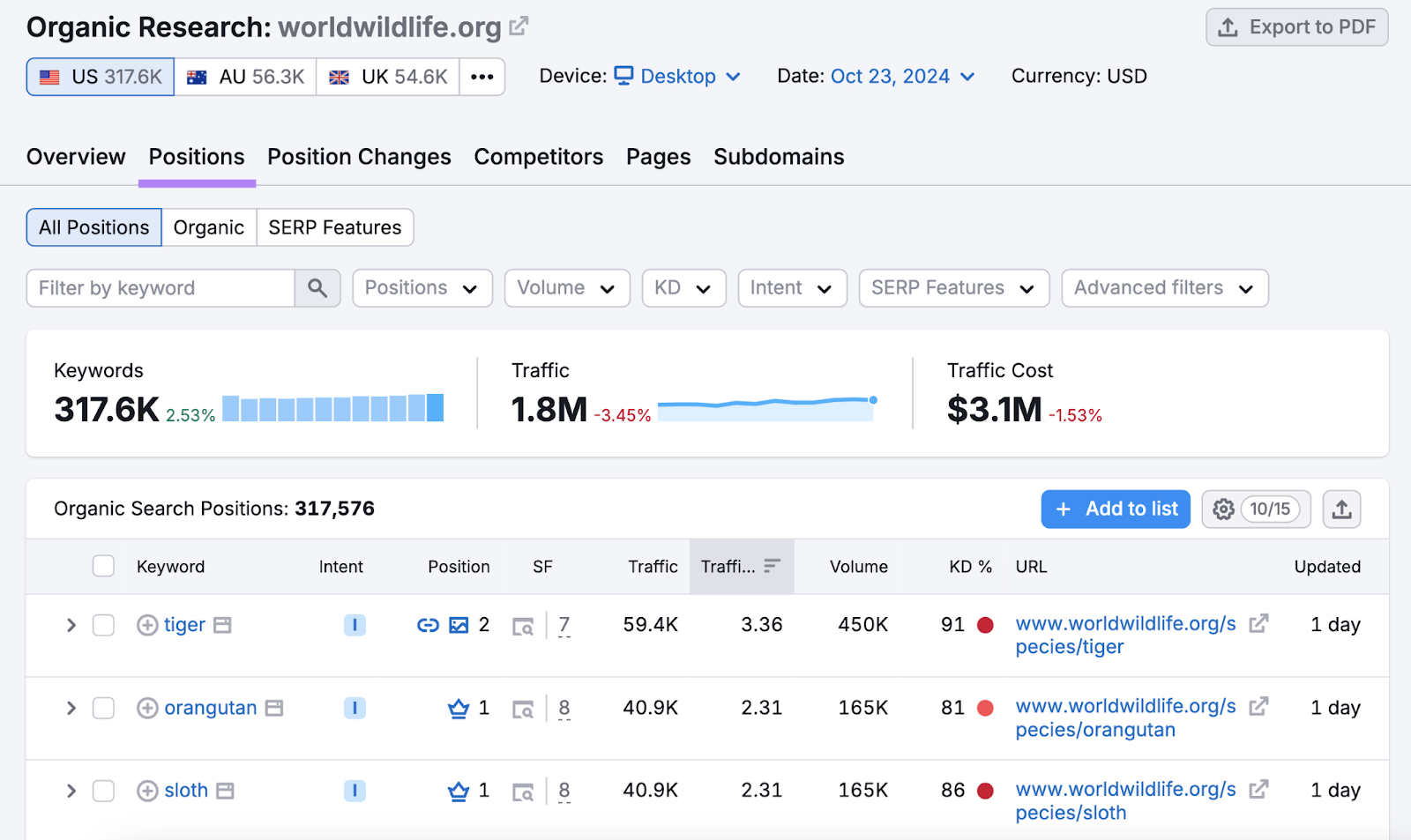
Task: Expand the tiger keyword row
Action: (x=71, y=625)
